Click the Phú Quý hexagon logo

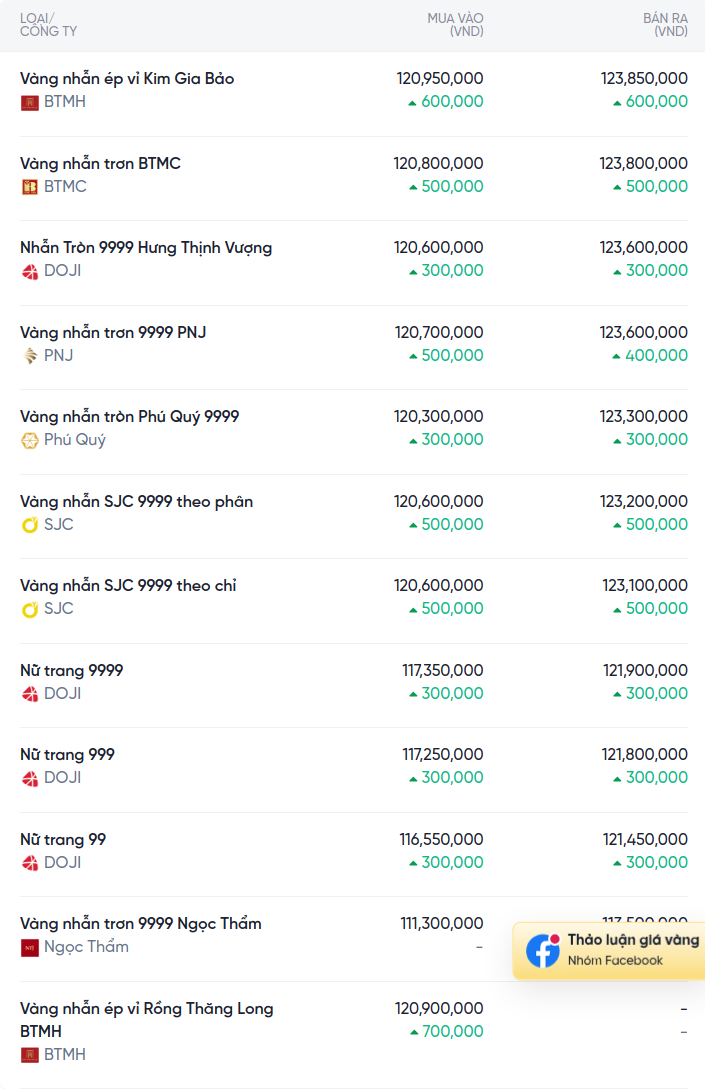30,440
